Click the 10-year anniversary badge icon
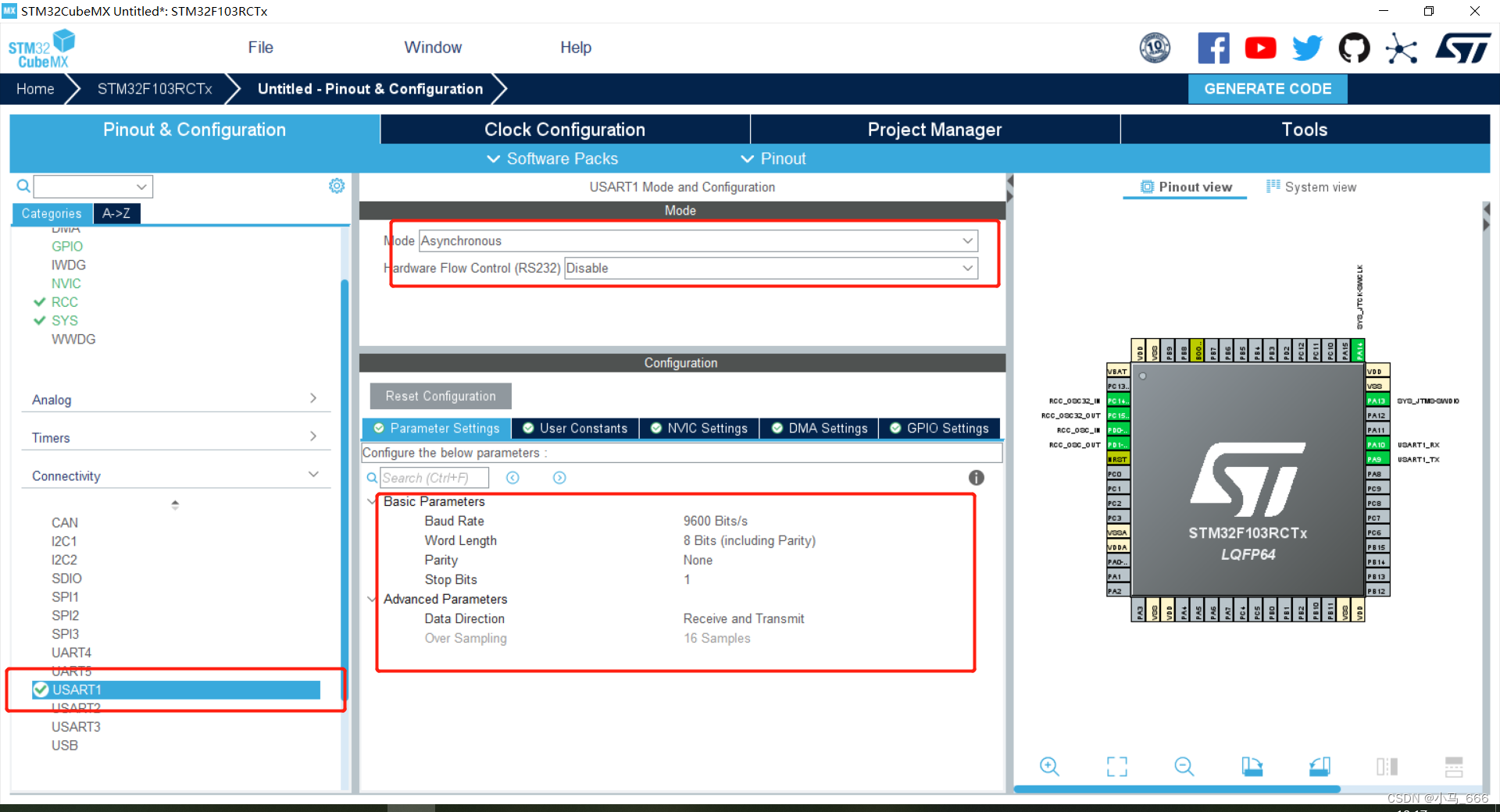This screenshot has width=1500, height=812. pos(1155,48)
